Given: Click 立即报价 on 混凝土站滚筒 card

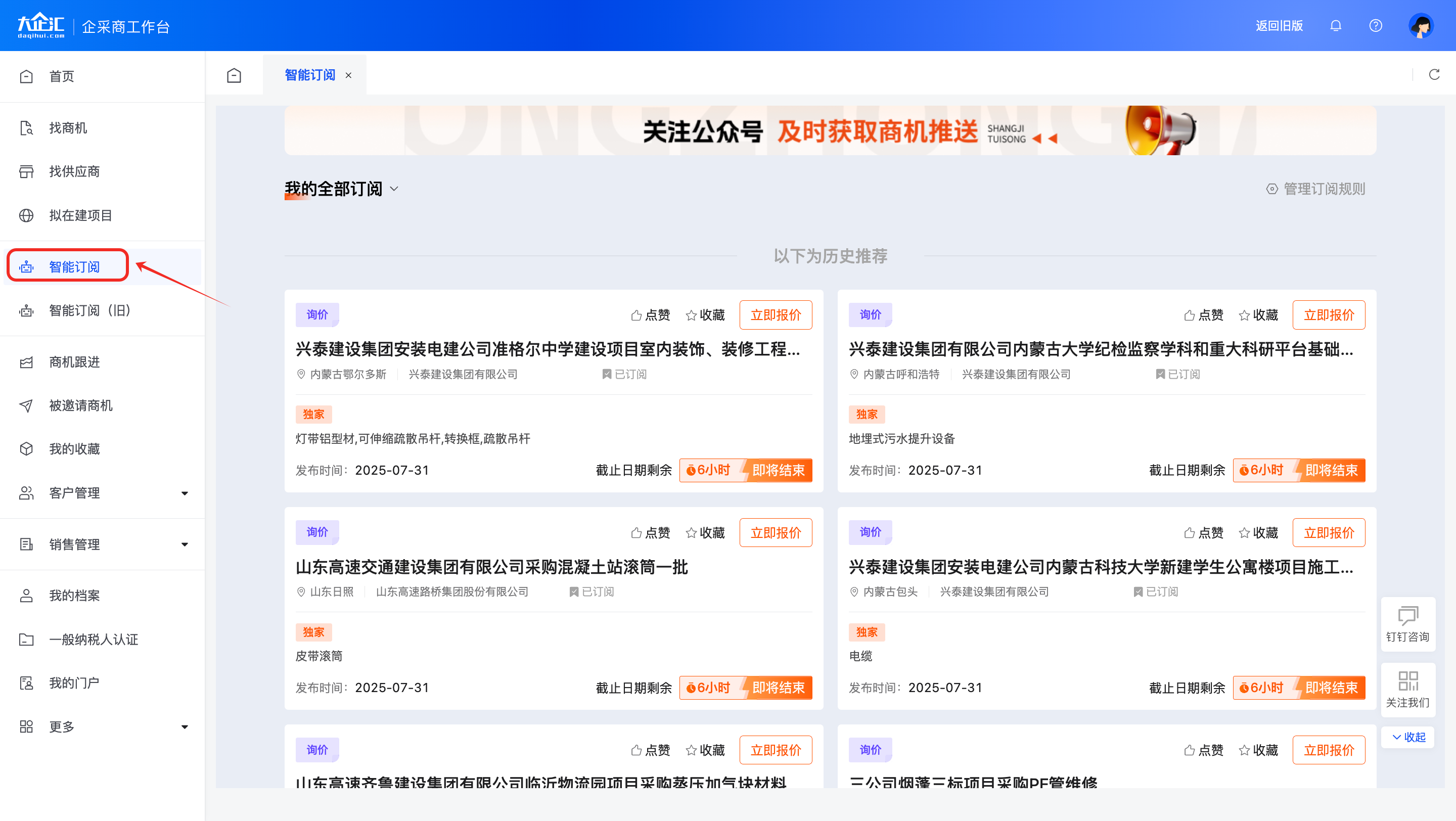Looking at the screenshot, I should click(x=776, y=532).
